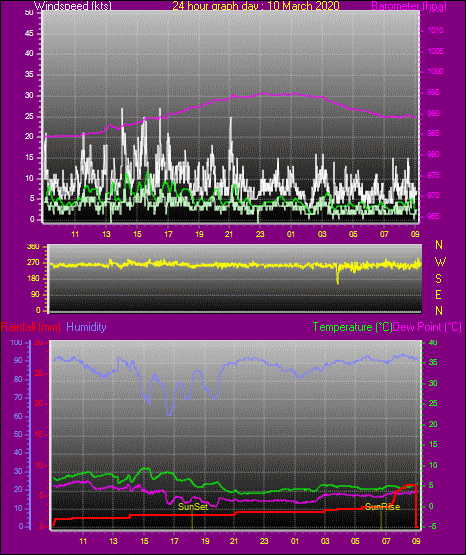Screen dimensions: 466x555
Task: Click the 50 humidity scale value
Action: [x=18, y=434]
